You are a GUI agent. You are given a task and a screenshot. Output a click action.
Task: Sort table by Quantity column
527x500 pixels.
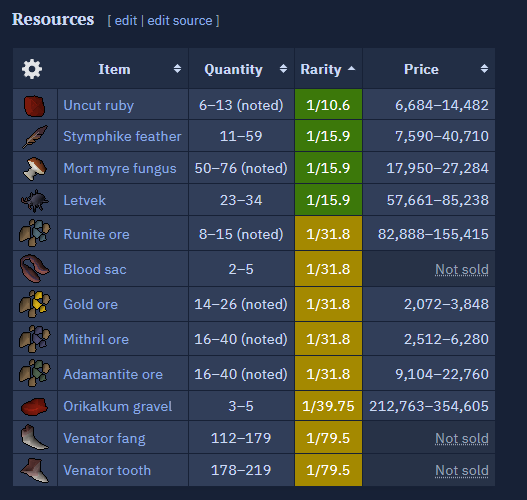(283, 69)
